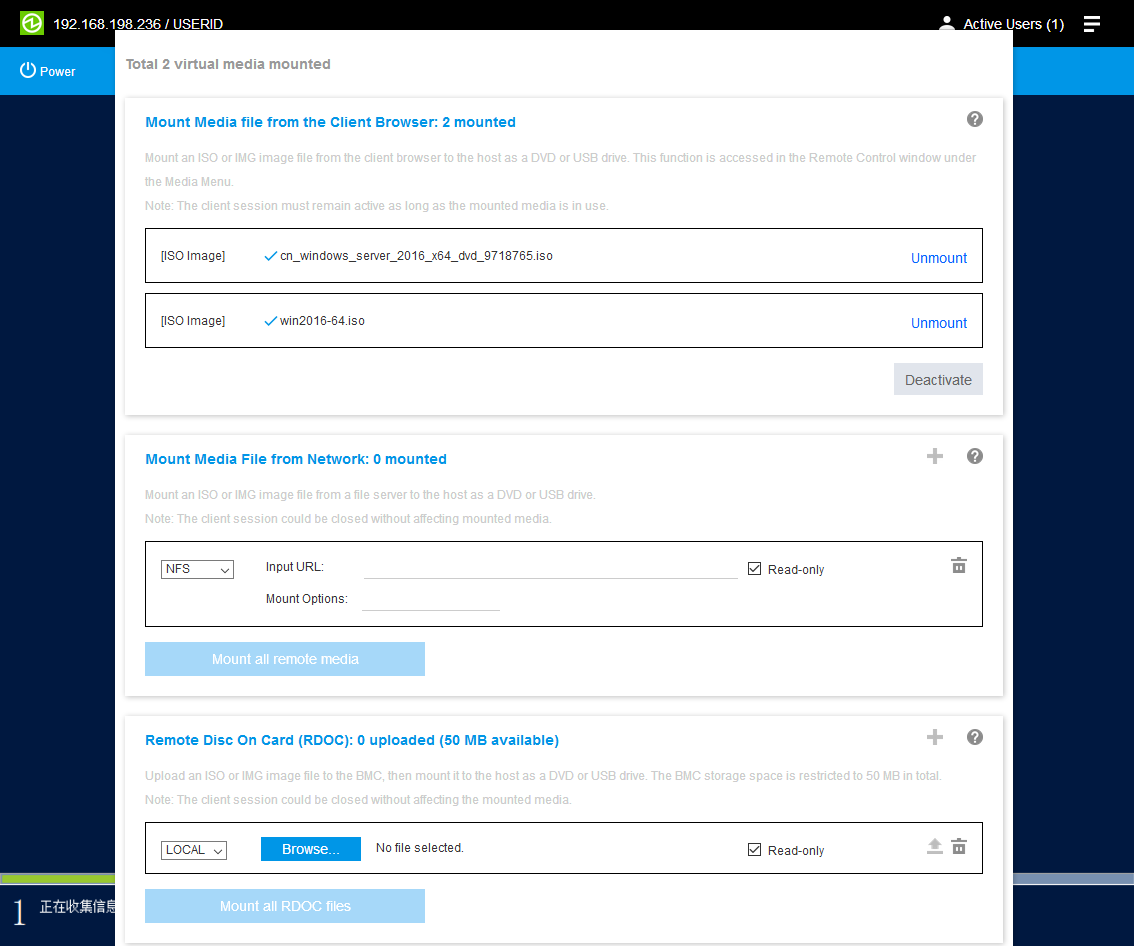Unmount win2016-64.iso image
1134x946 pixels.
(938, 323)
